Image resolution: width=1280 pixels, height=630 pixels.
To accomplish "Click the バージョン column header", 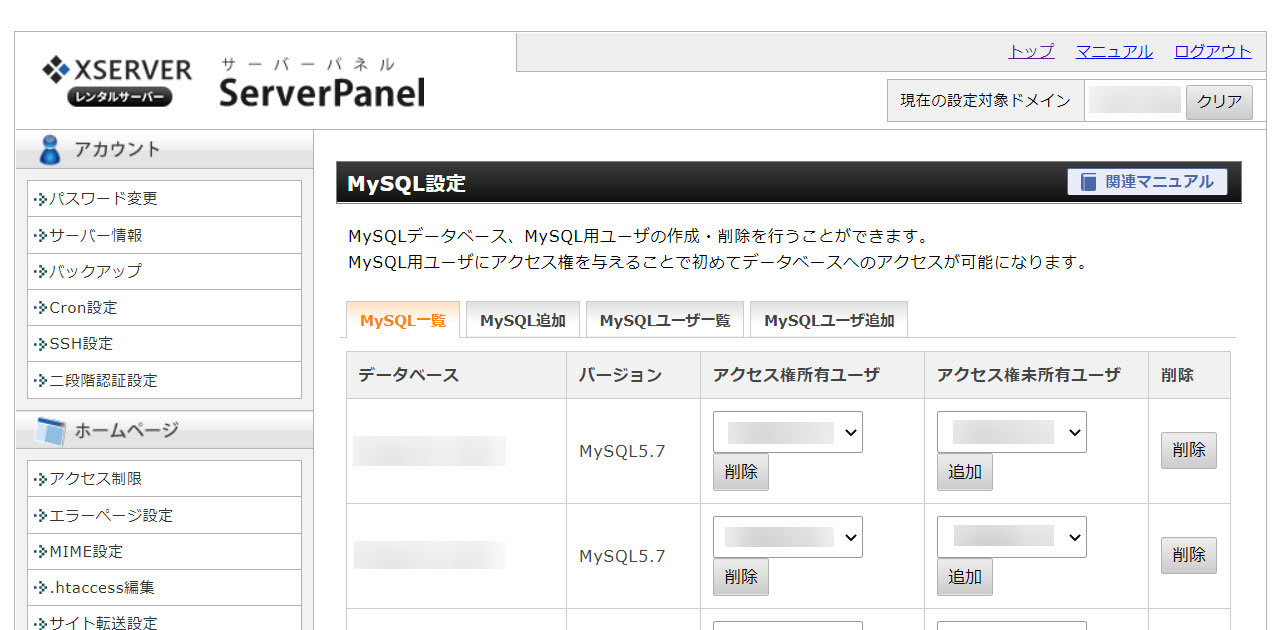I will click(634, 375).
